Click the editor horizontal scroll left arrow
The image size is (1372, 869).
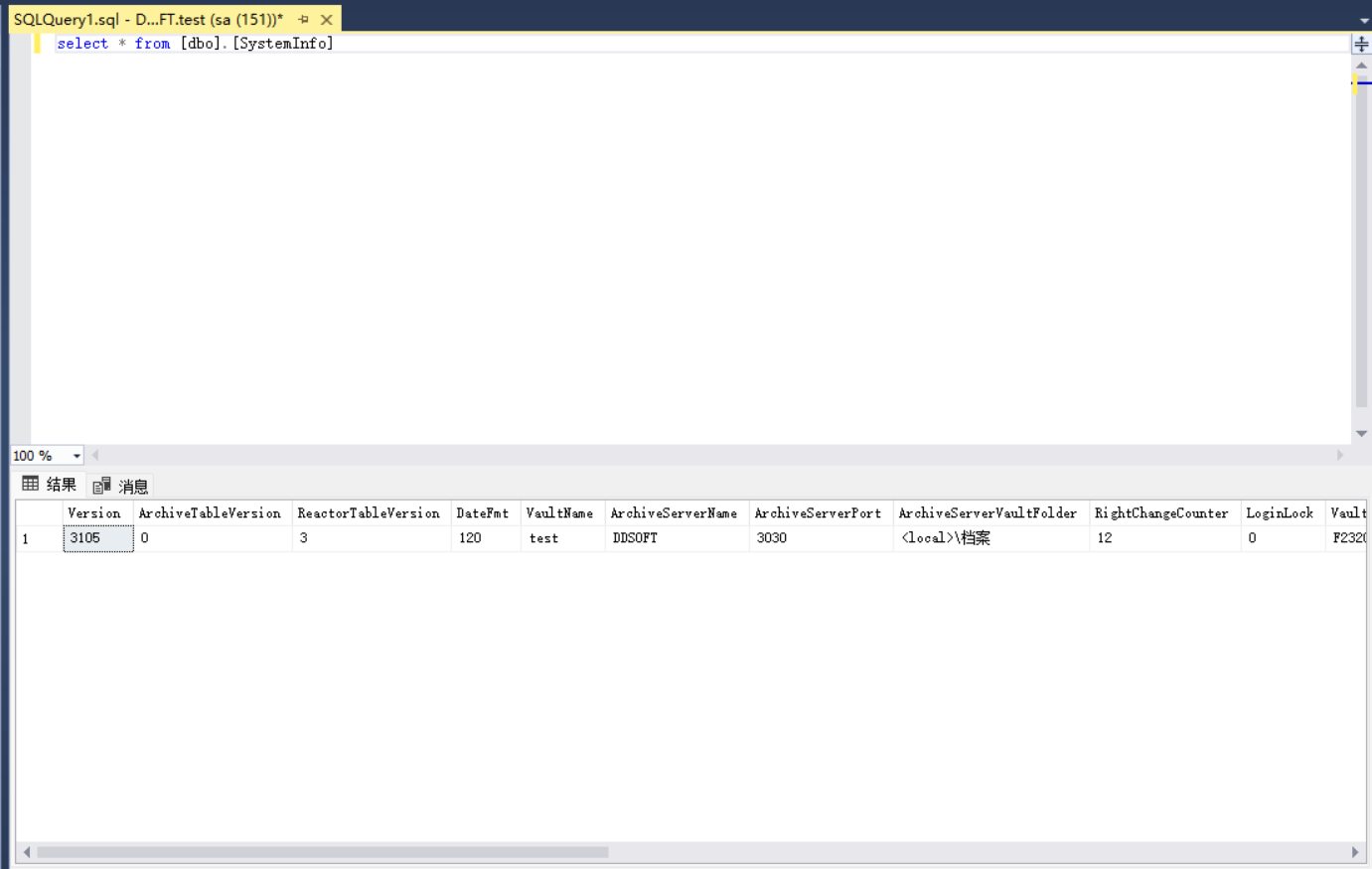tap(95, 455)
